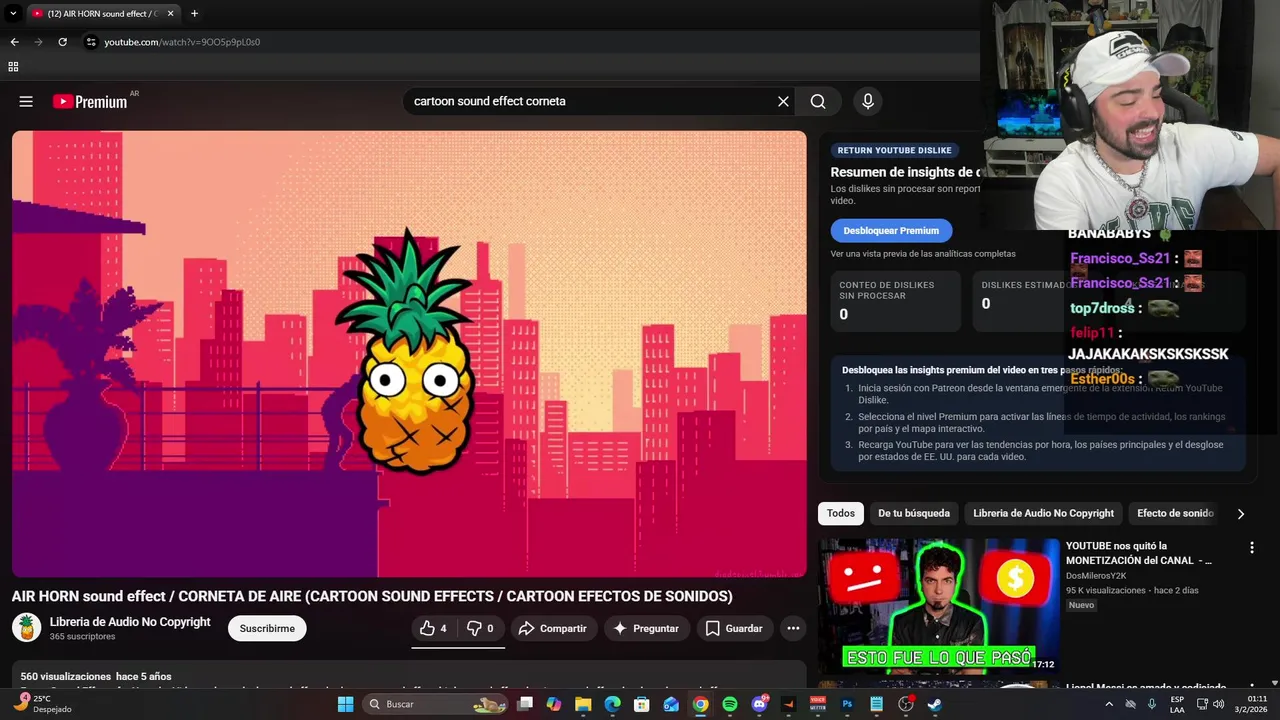Open Discord from taskbar
The width and height of the screenshot is (1280, 720).
coord(759,704)
